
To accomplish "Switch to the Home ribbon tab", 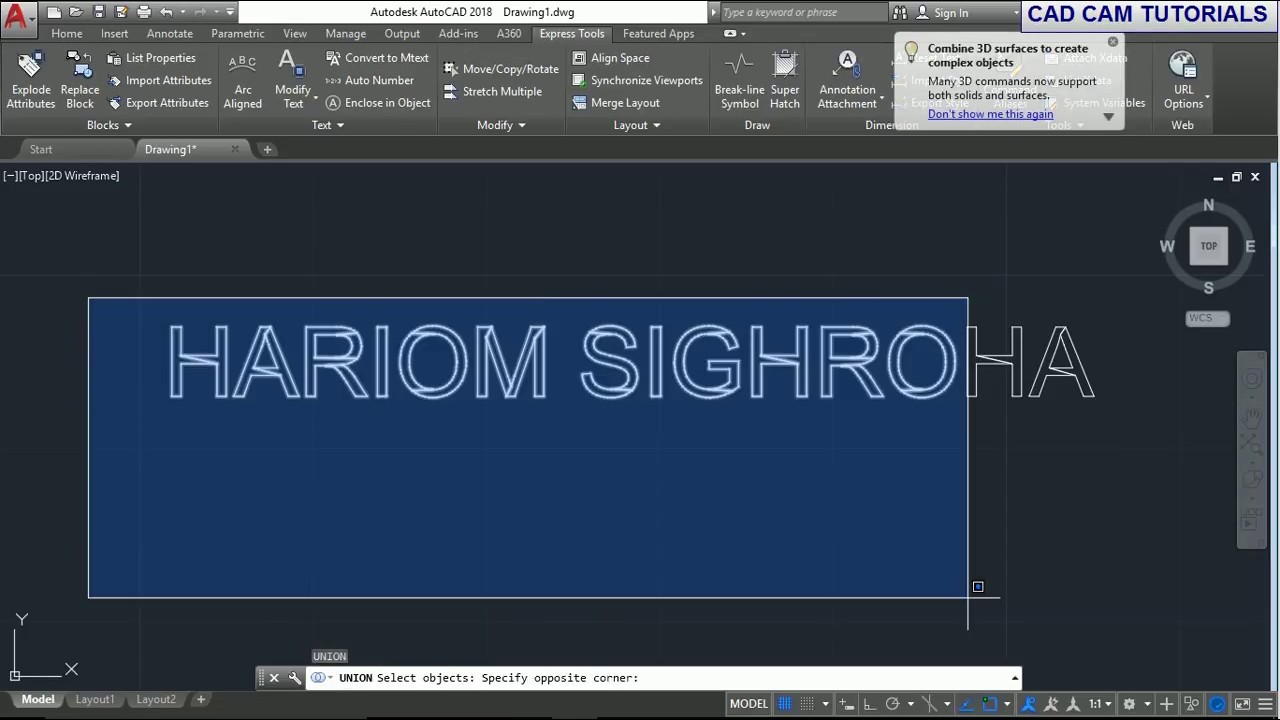I will click(x=67, y=33).
